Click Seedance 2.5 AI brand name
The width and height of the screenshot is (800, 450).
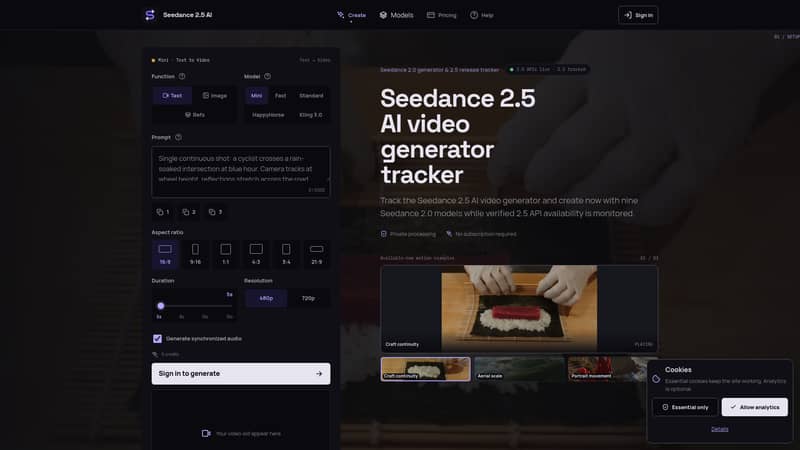[187, 15]
